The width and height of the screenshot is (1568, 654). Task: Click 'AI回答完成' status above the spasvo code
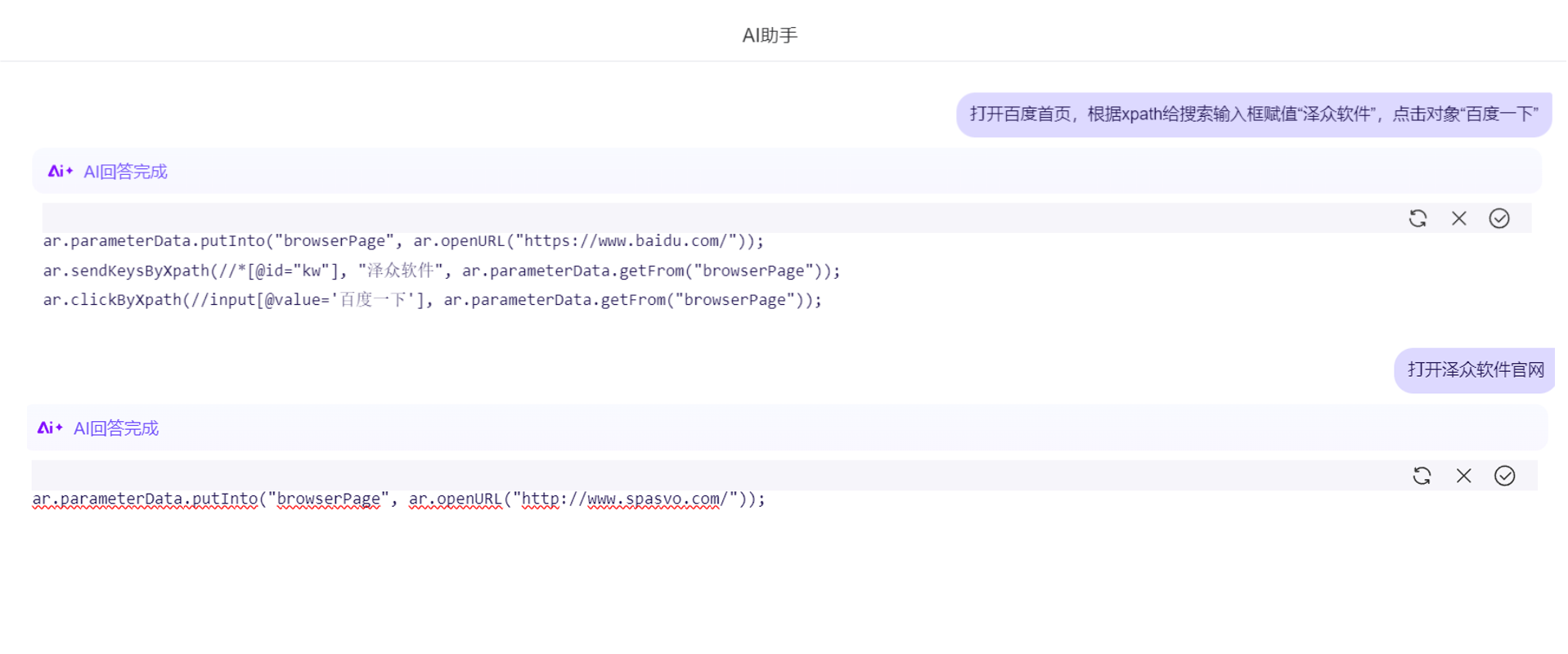(x=115, y=428)
